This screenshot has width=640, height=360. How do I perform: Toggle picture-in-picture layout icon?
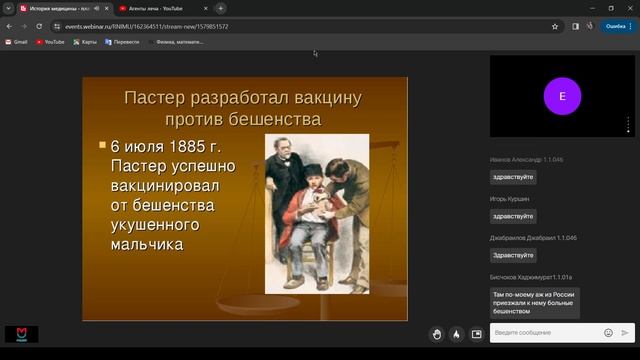476,334
